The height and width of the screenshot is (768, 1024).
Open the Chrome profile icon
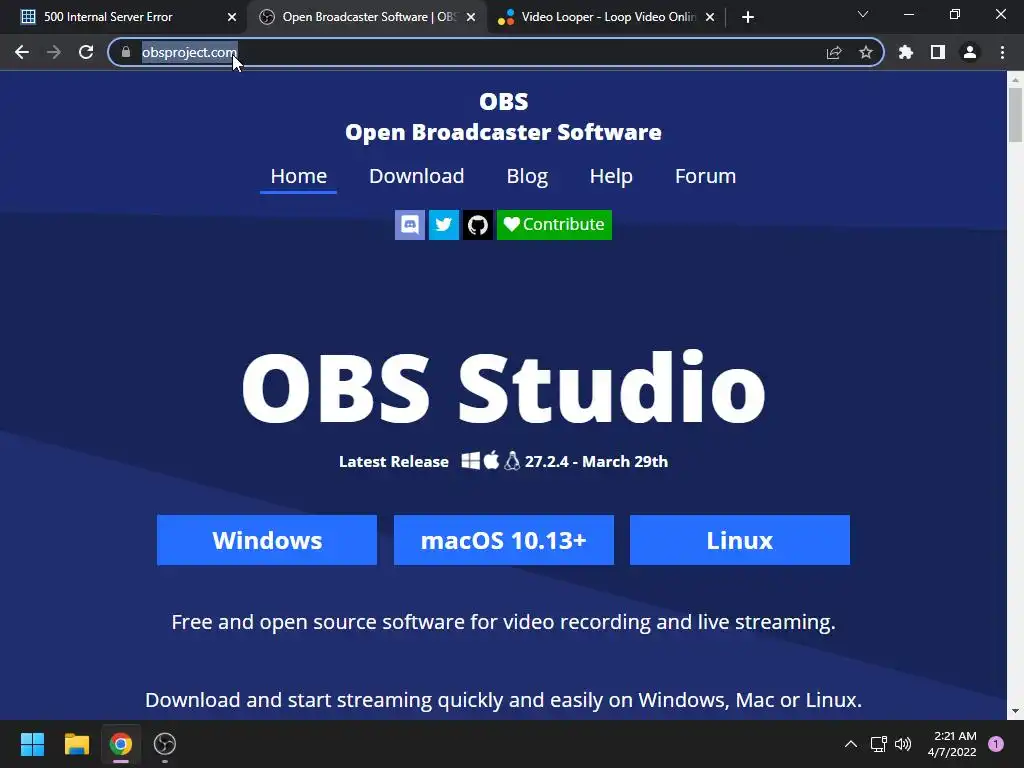pyautogui.click(x=970, y=52)
